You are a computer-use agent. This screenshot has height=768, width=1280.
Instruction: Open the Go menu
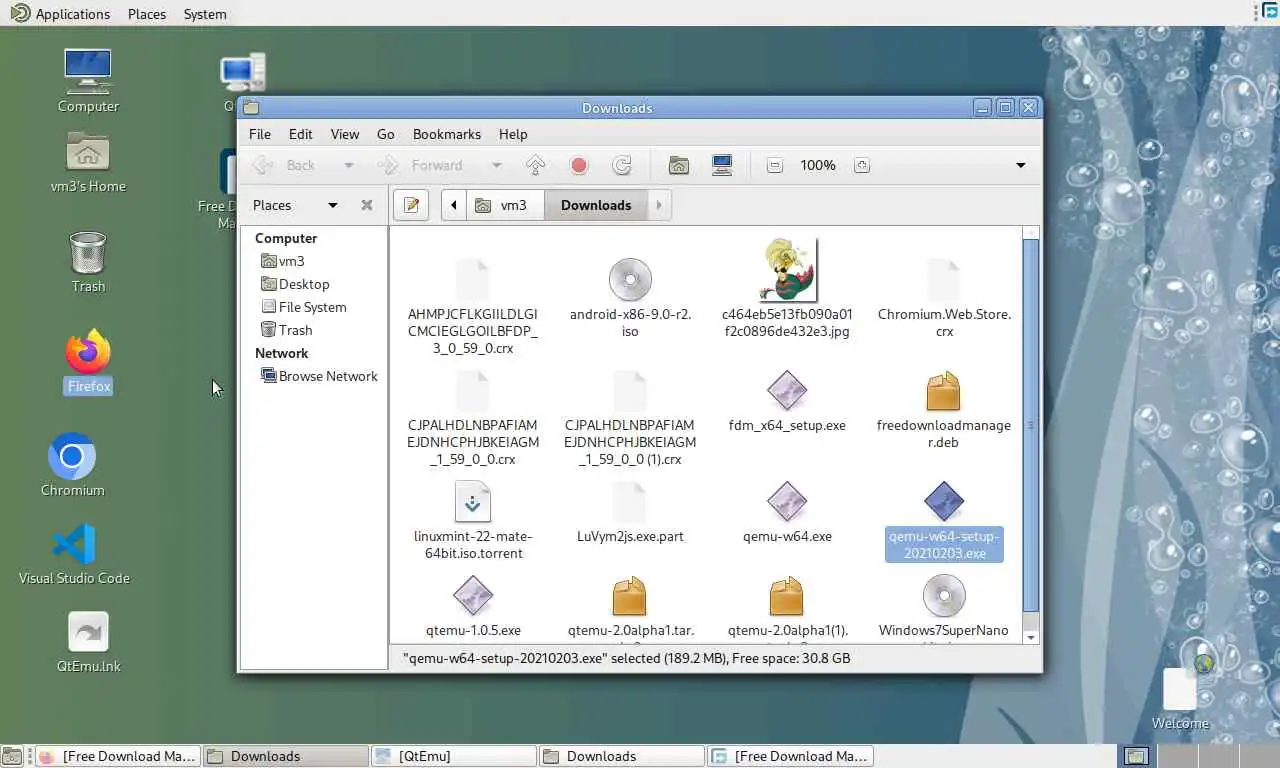pyautogui.click(x=386, y=134)
